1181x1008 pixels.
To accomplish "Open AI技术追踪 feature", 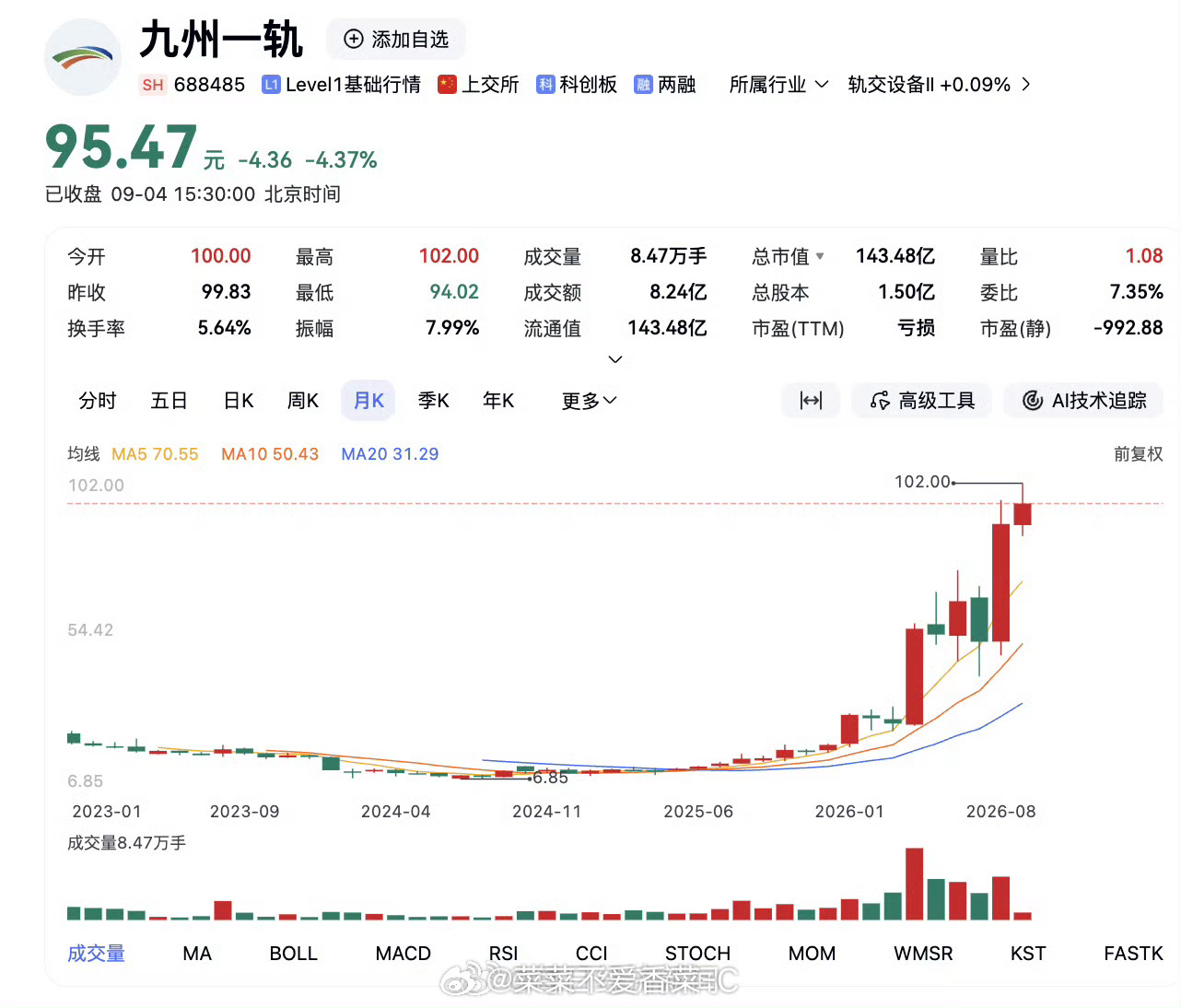I will 1084,401.
